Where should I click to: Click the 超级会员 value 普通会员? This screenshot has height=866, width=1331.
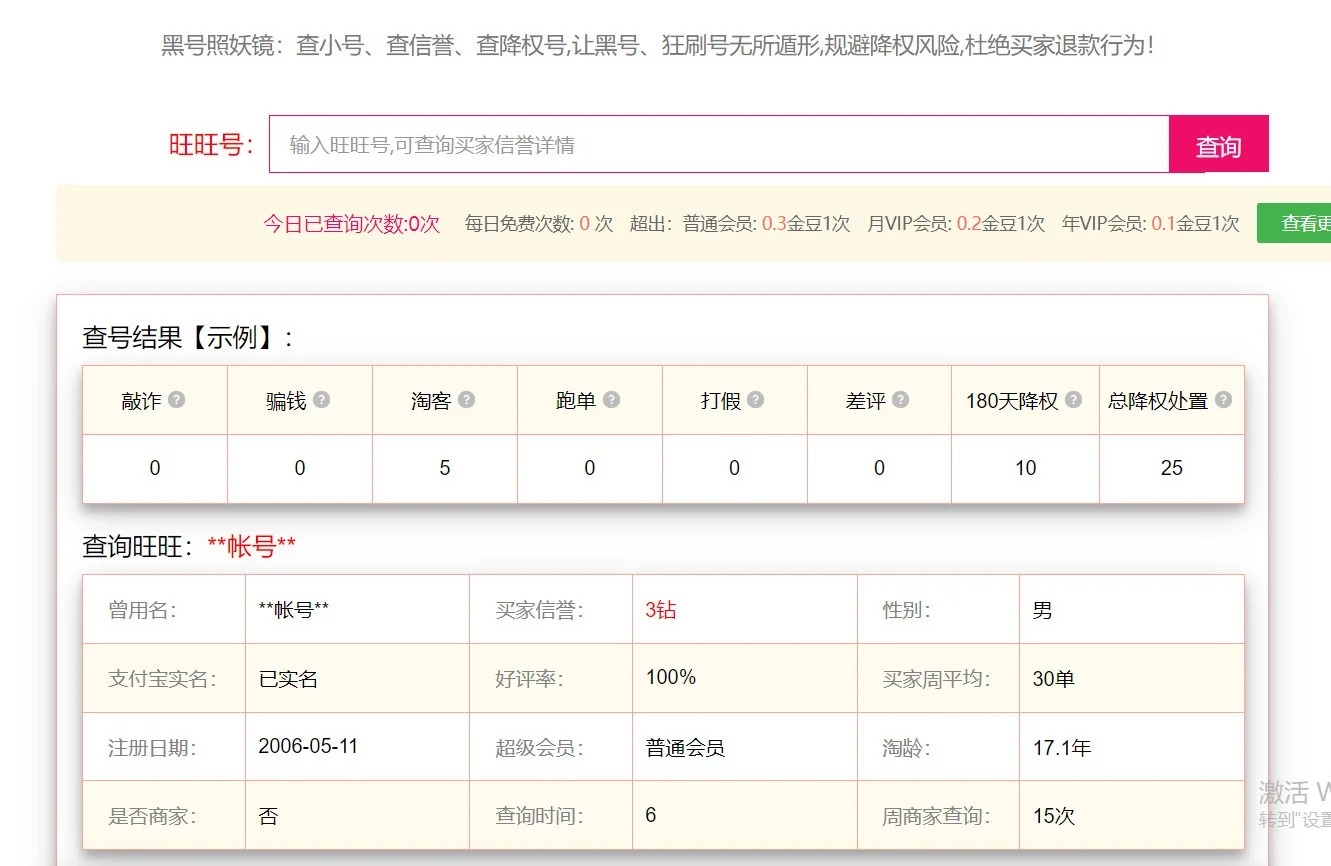pos(685,747)
